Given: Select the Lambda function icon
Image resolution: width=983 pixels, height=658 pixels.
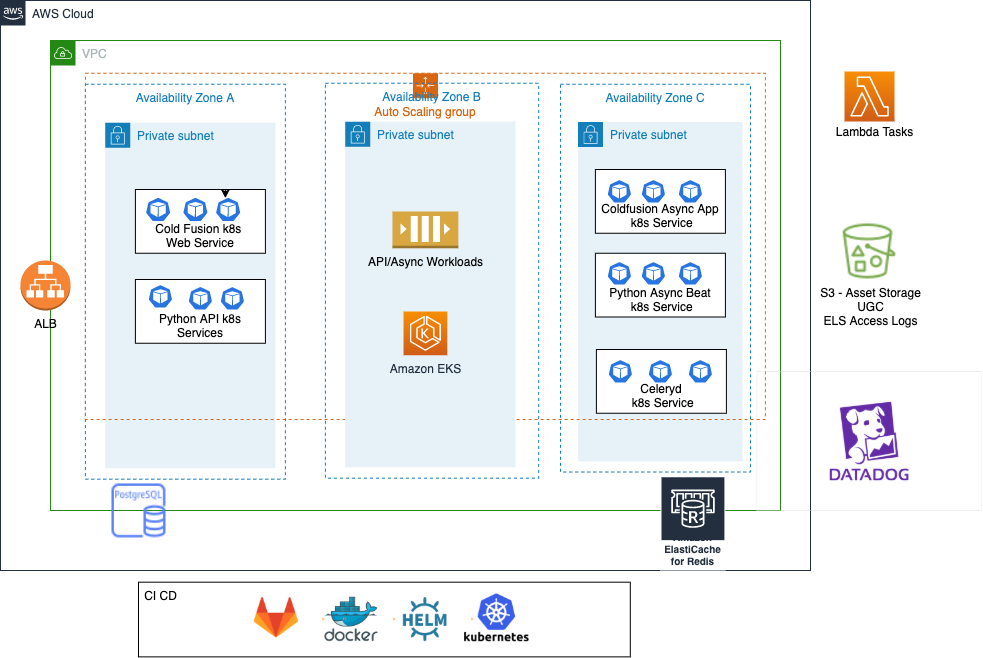Looking at the screenshot, I should point(869,97).
